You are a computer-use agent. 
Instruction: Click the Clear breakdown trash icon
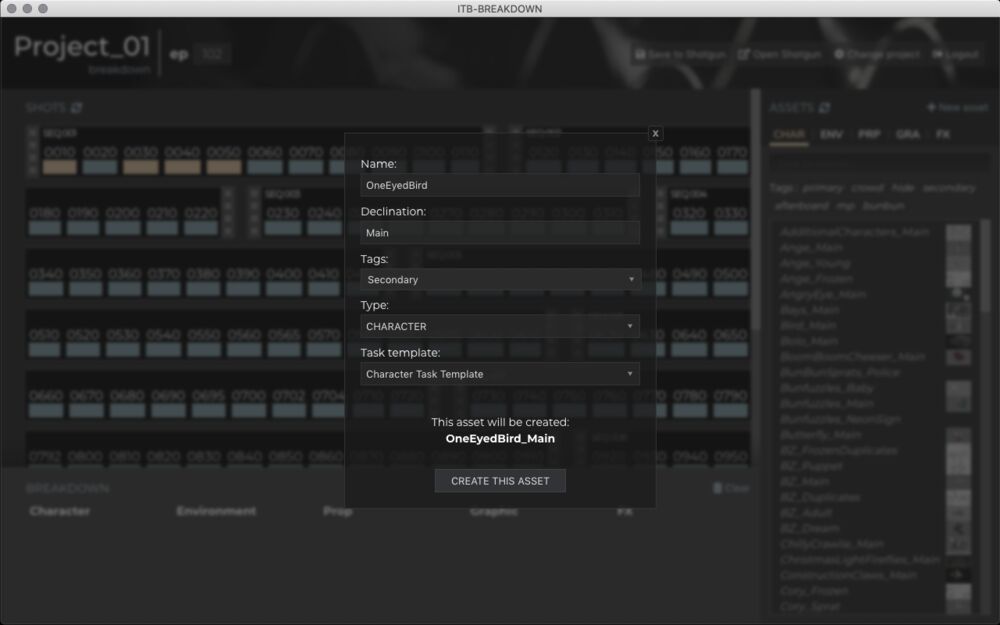[x=717, y=488]
